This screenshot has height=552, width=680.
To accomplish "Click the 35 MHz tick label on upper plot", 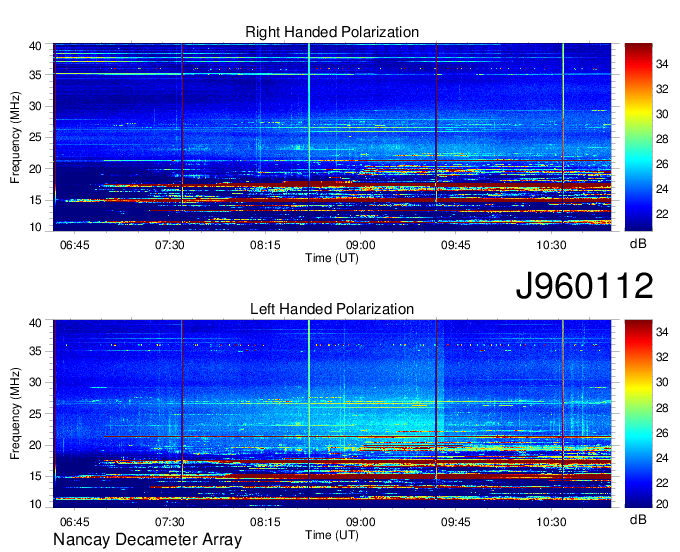I will click(x=35, y=75).
